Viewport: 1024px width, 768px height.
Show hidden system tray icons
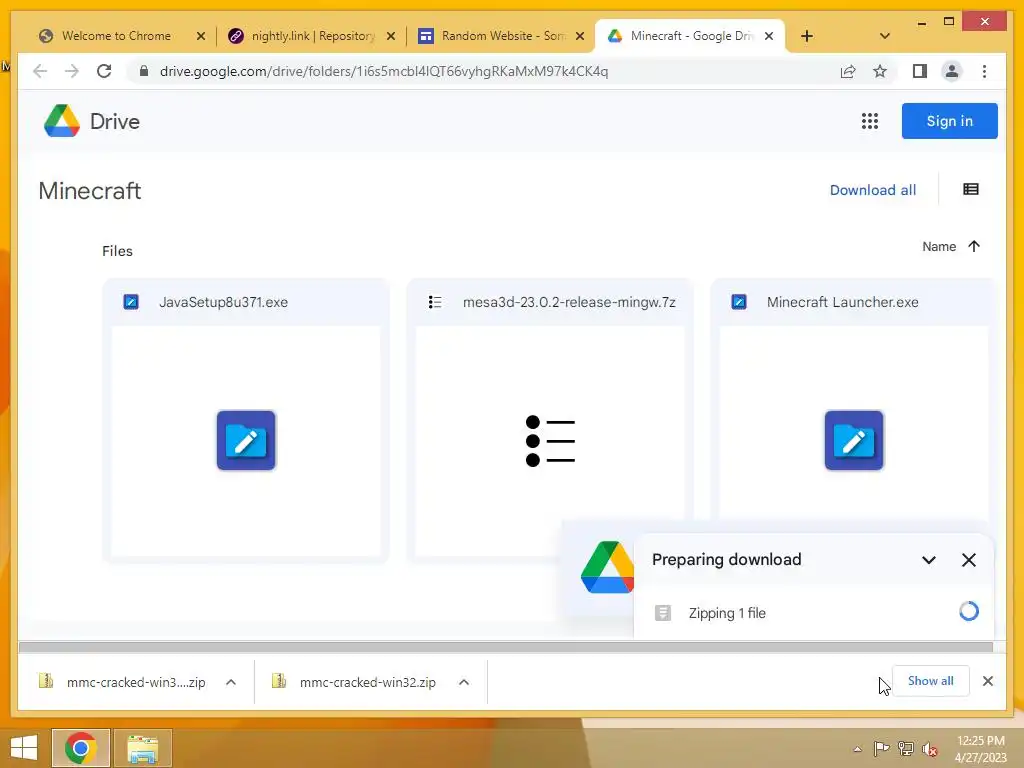857,749
